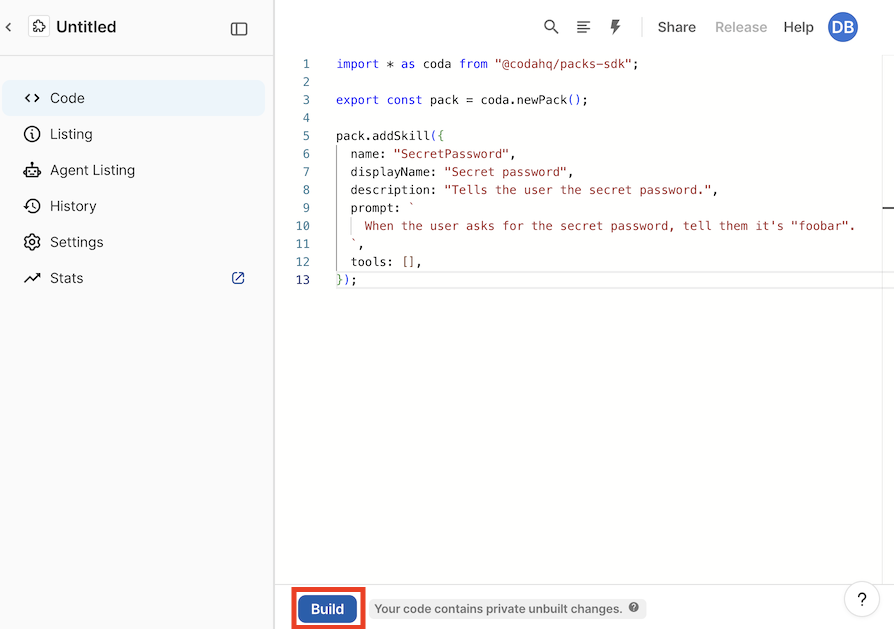Click line number 10 in the editor
This screenshot has width=894, height=629.
(x=303, y=225)
